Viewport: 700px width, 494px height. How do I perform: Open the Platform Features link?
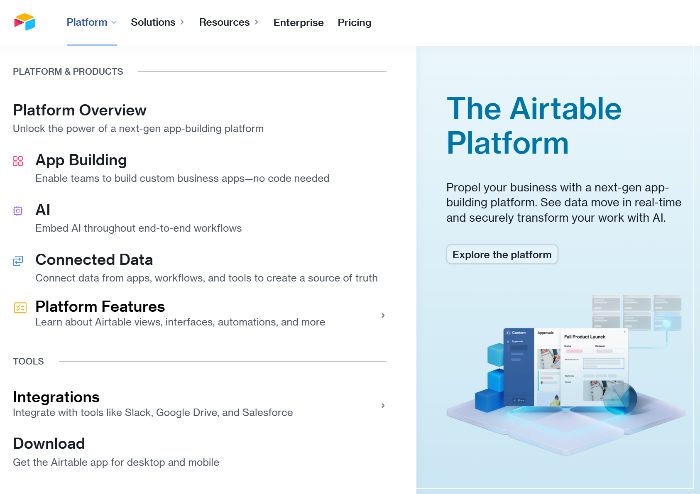click(x=100, y=307)
